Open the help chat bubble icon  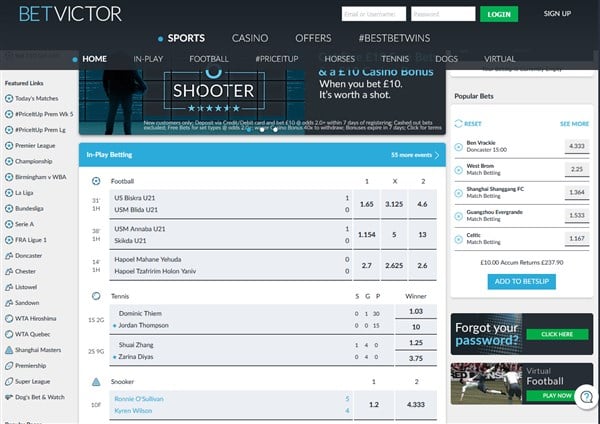pos(587,397)
